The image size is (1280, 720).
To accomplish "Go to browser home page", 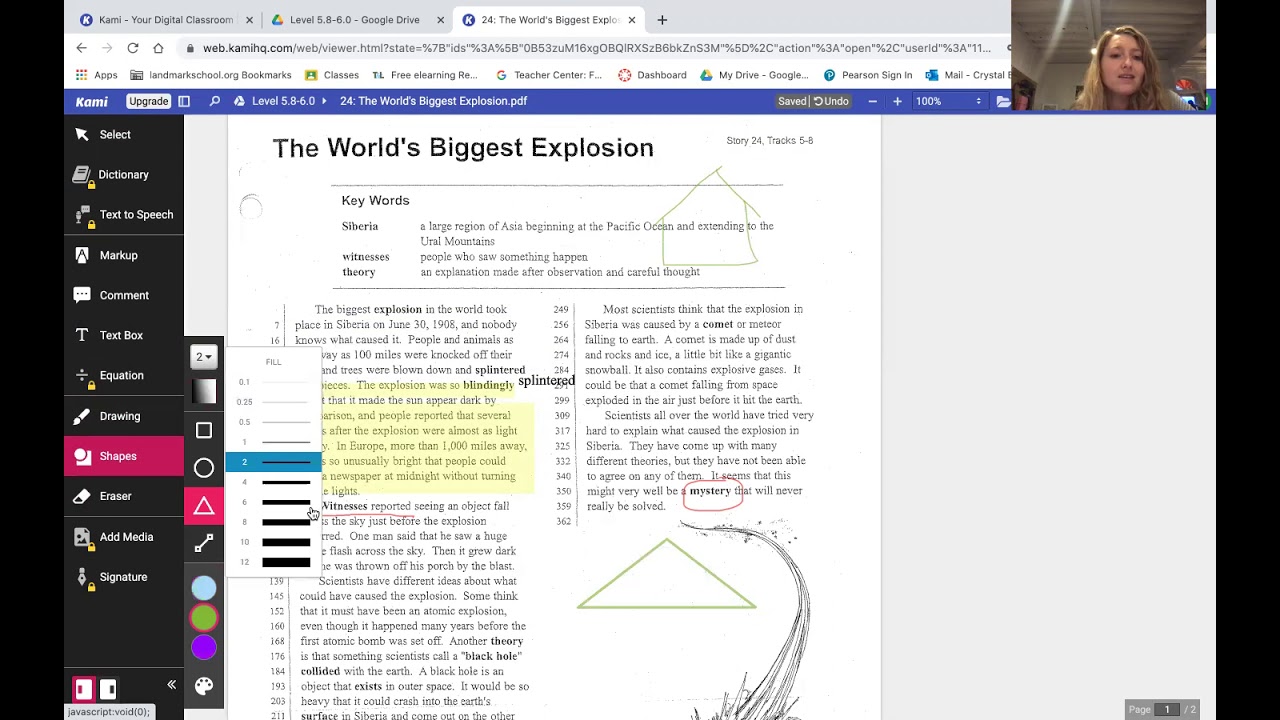I will coord(158,48).
